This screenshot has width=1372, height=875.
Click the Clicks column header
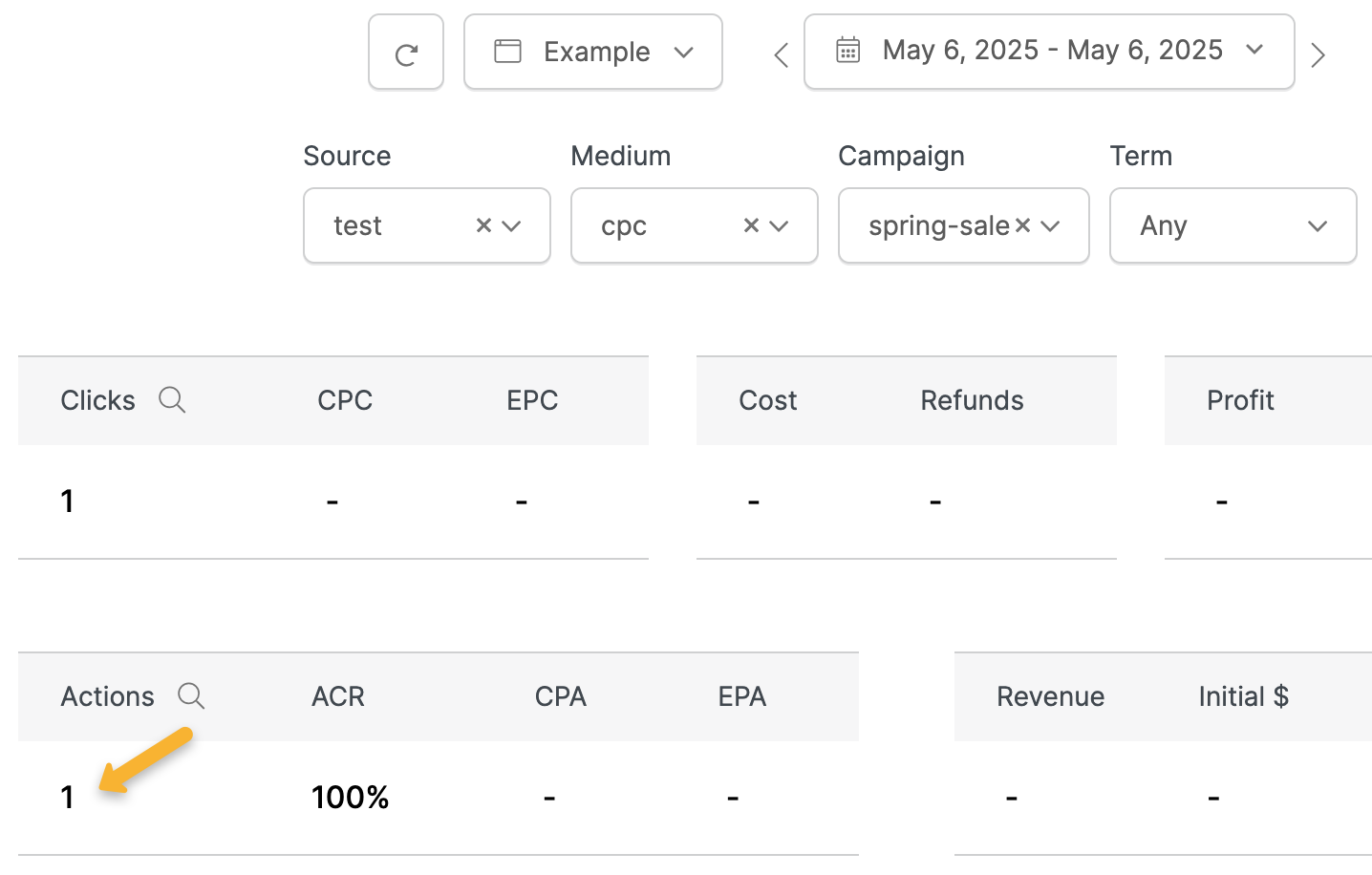pos(97,400)
